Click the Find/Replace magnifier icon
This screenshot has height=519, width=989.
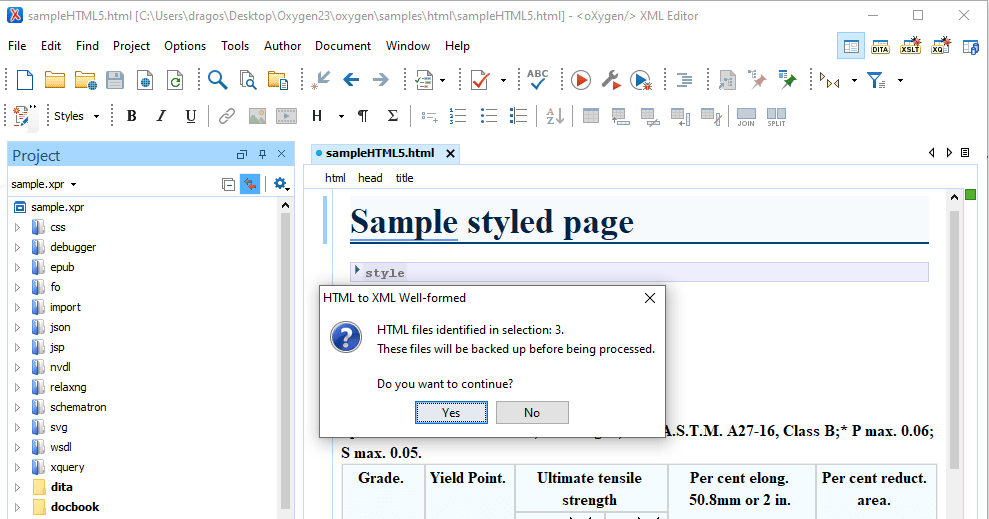tap(217, 80)
